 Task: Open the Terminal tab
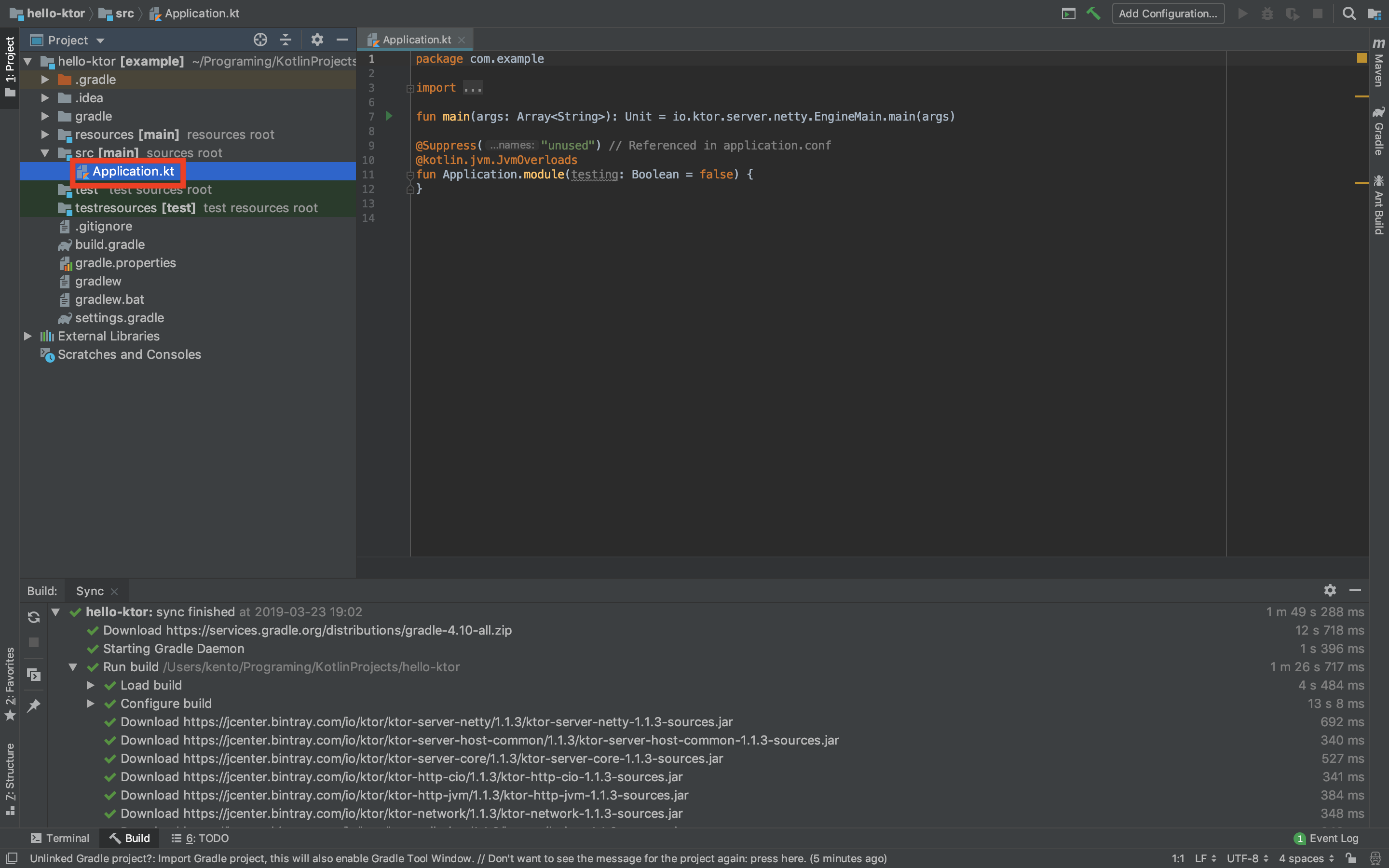click(x=60, y=838)
